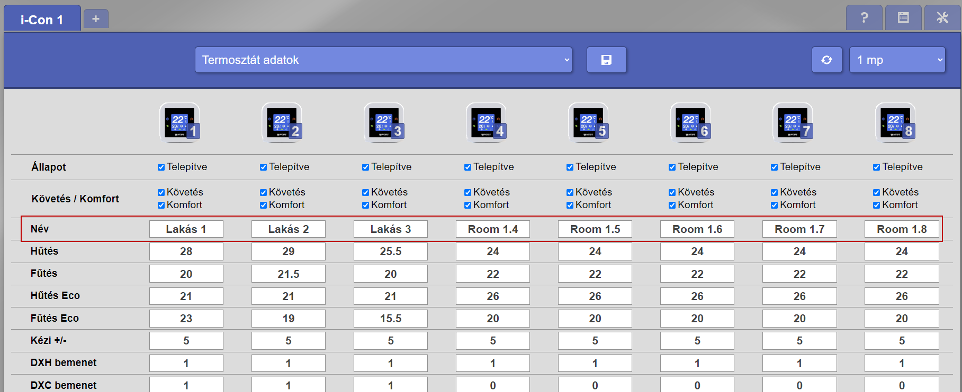Select thermostat icon number 3
The image size is (962, 392).
(x=384, y=123)
